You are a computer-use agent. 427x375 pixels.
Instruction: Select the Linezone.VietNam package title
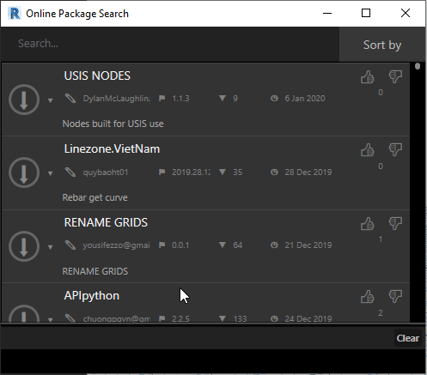click(112, 149)
